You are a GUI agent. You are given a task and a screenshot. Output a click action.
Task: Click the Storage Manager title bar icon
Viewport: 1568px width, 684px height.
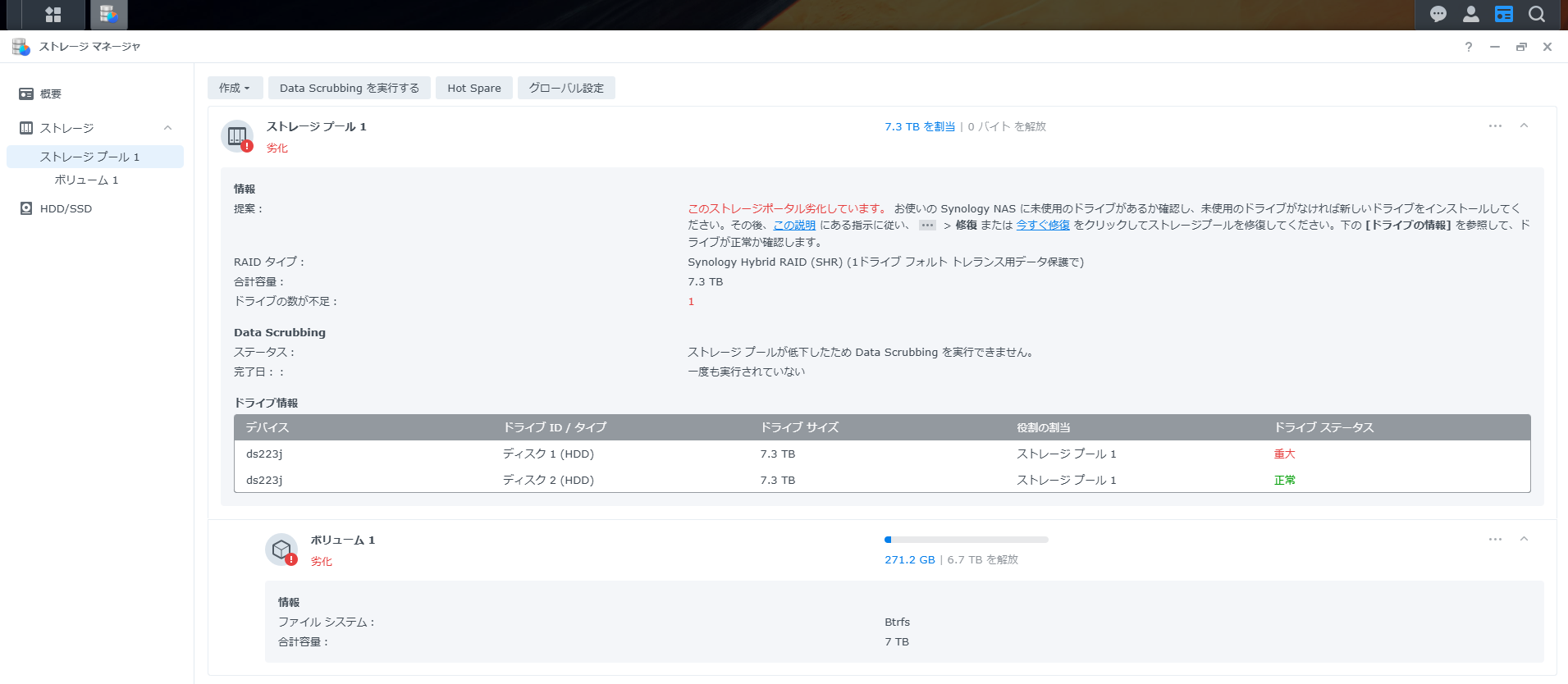click(x=21, y=47)
